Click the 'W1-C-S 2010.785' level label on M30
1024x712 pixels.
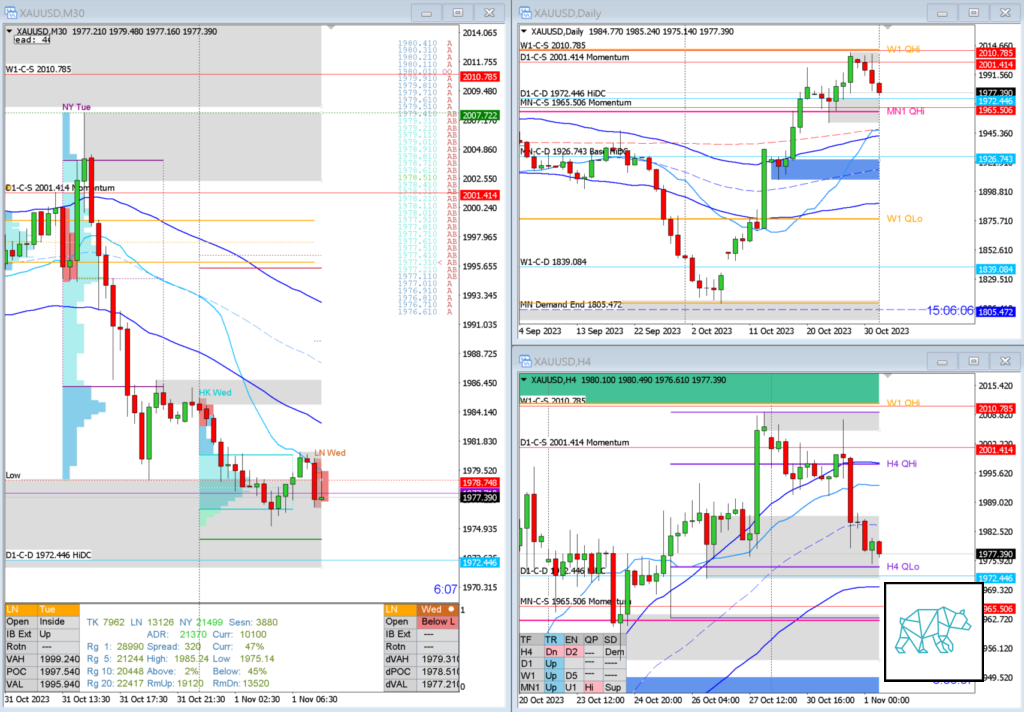pyautogui.click(x=39, y=69)
